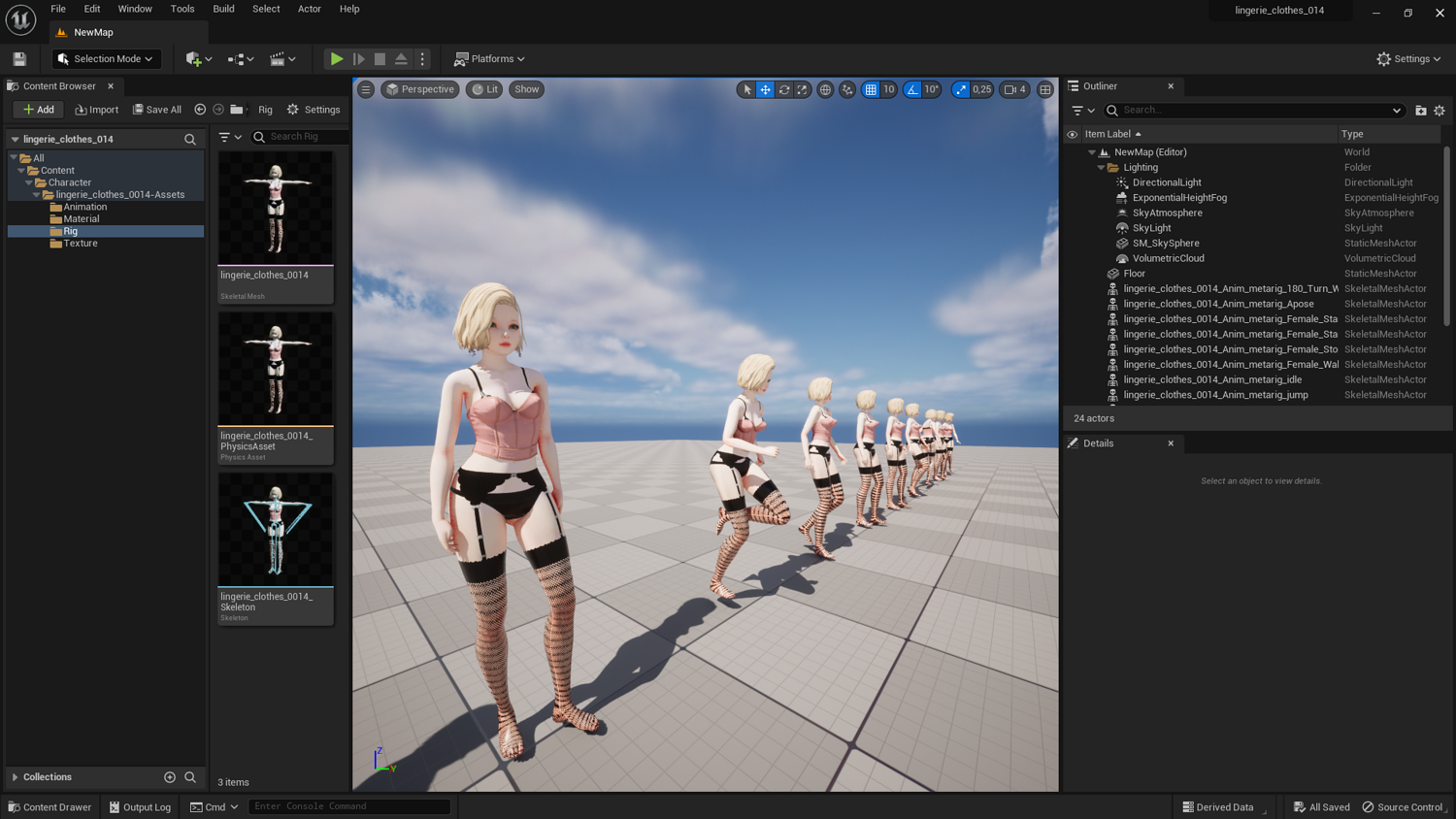Click the Add button in Content Browser
Viewport: 1456px width, 819px height.
(39, 110)
